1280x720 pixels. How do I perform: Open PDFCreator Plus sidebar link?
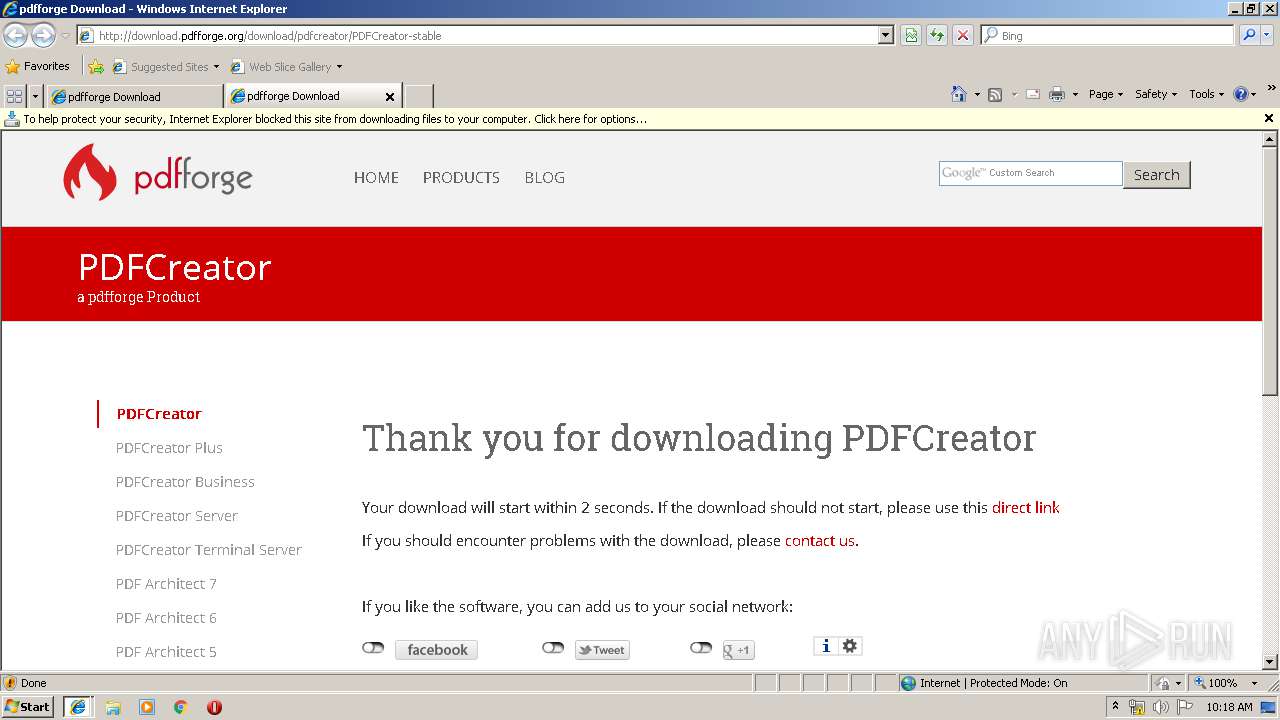[169, 448]
